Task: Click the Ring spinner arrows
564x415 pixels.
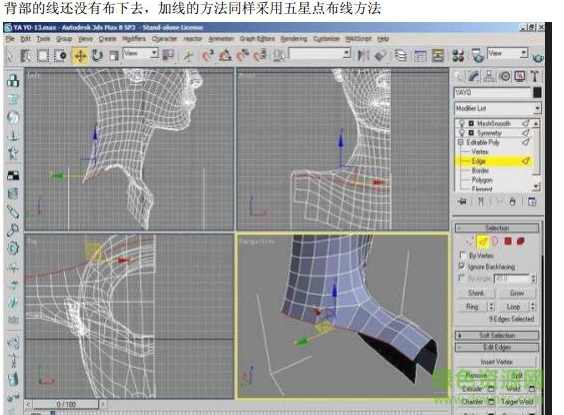Action: (491, 307)
